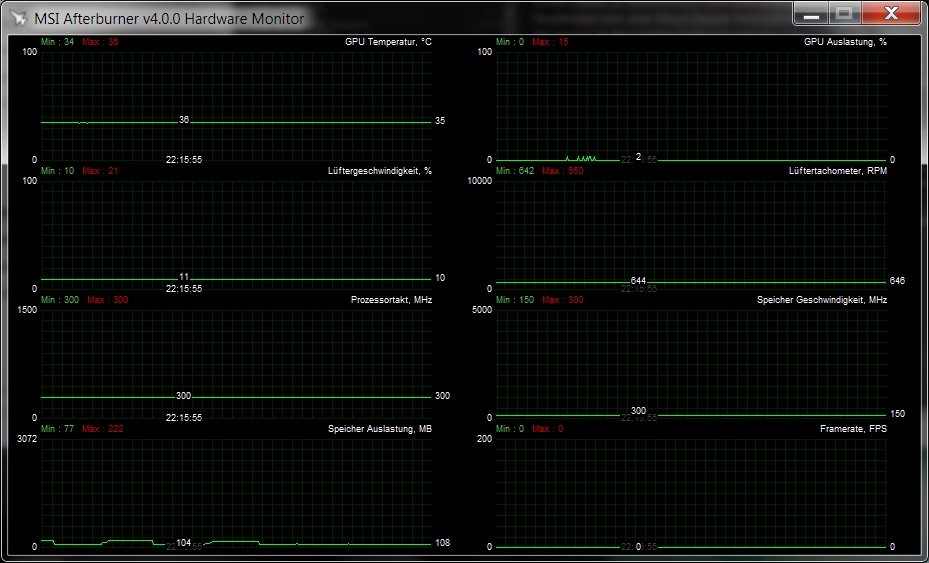The height and width of the screenshot is (563, 929).
Task: Click the 'Lüftertachometer, RPM' graph label
Action: [x=838, y=171]
